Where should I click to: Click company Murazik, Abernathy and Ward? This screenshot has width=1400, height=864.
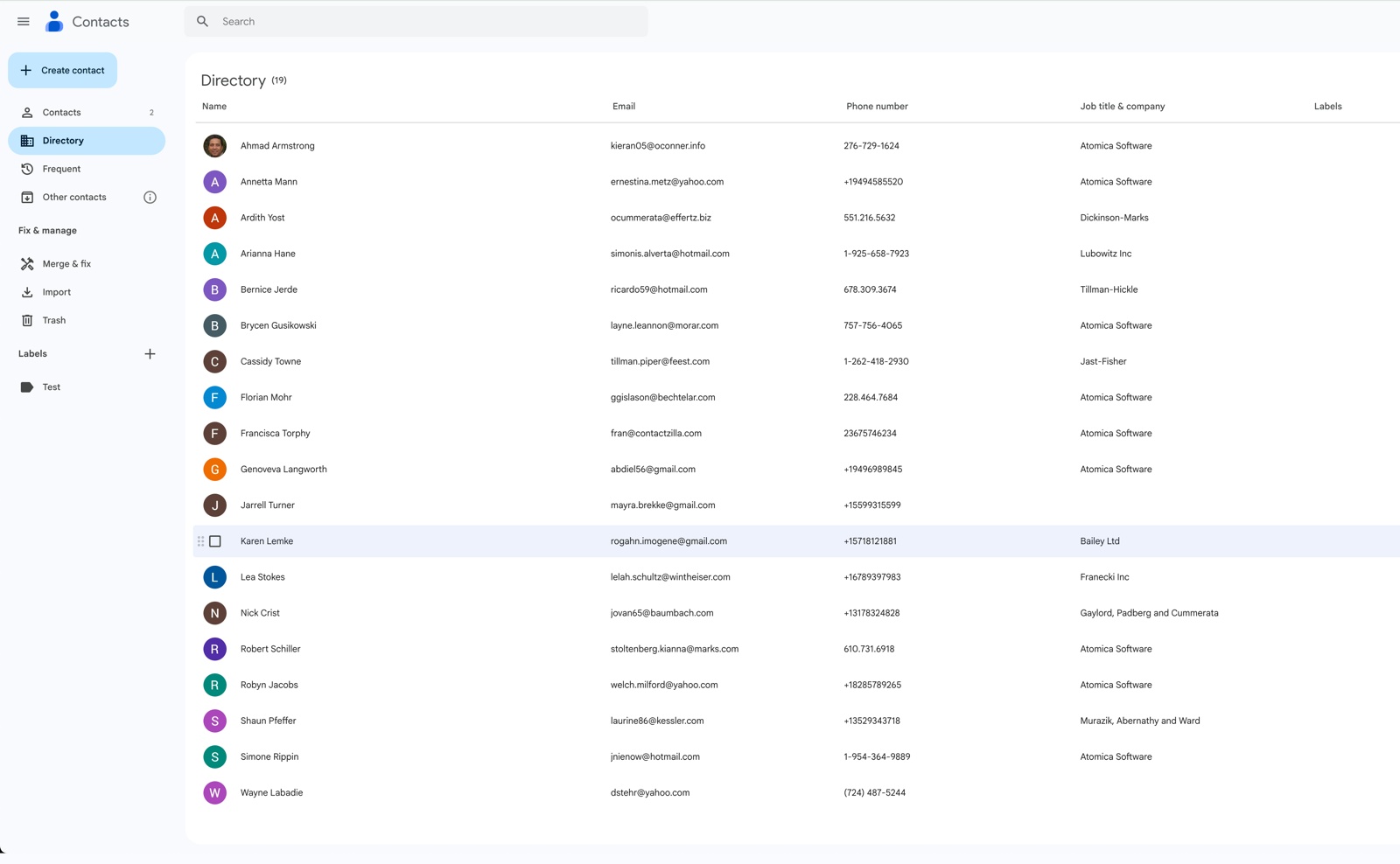(1139, 721)
